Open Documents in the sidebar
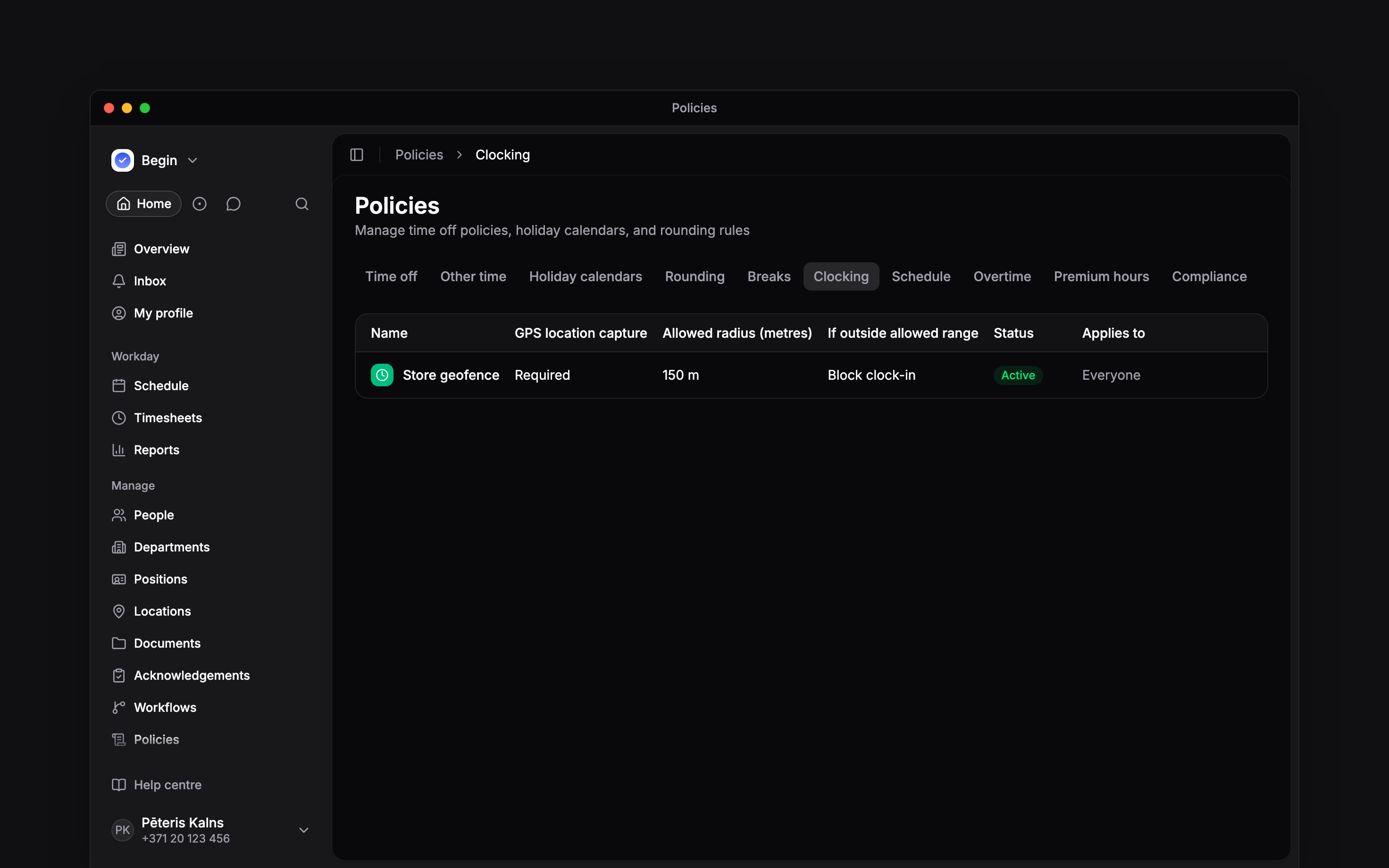Image resolution: width=1389 pixels, height=868 pixels. [210, 643]
